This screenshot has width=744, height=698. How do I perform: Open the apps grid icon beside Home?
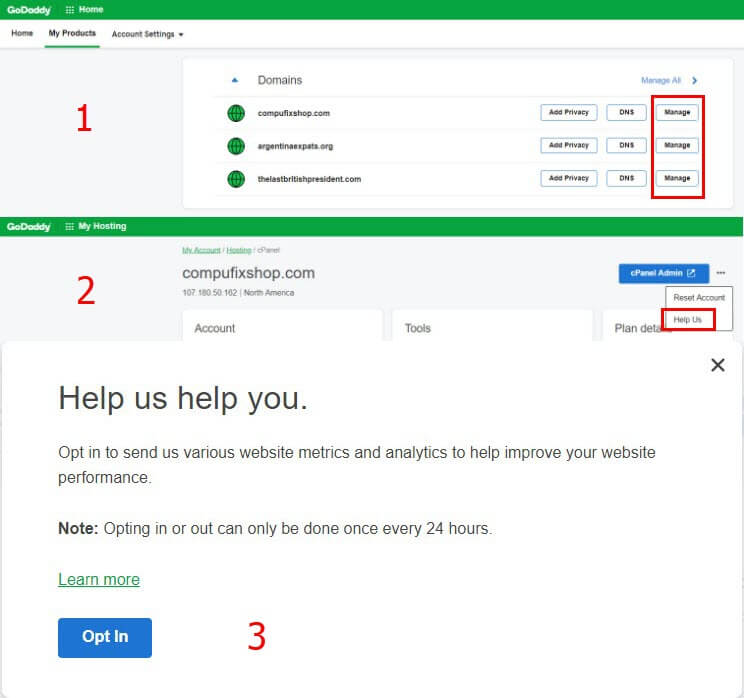69,10
